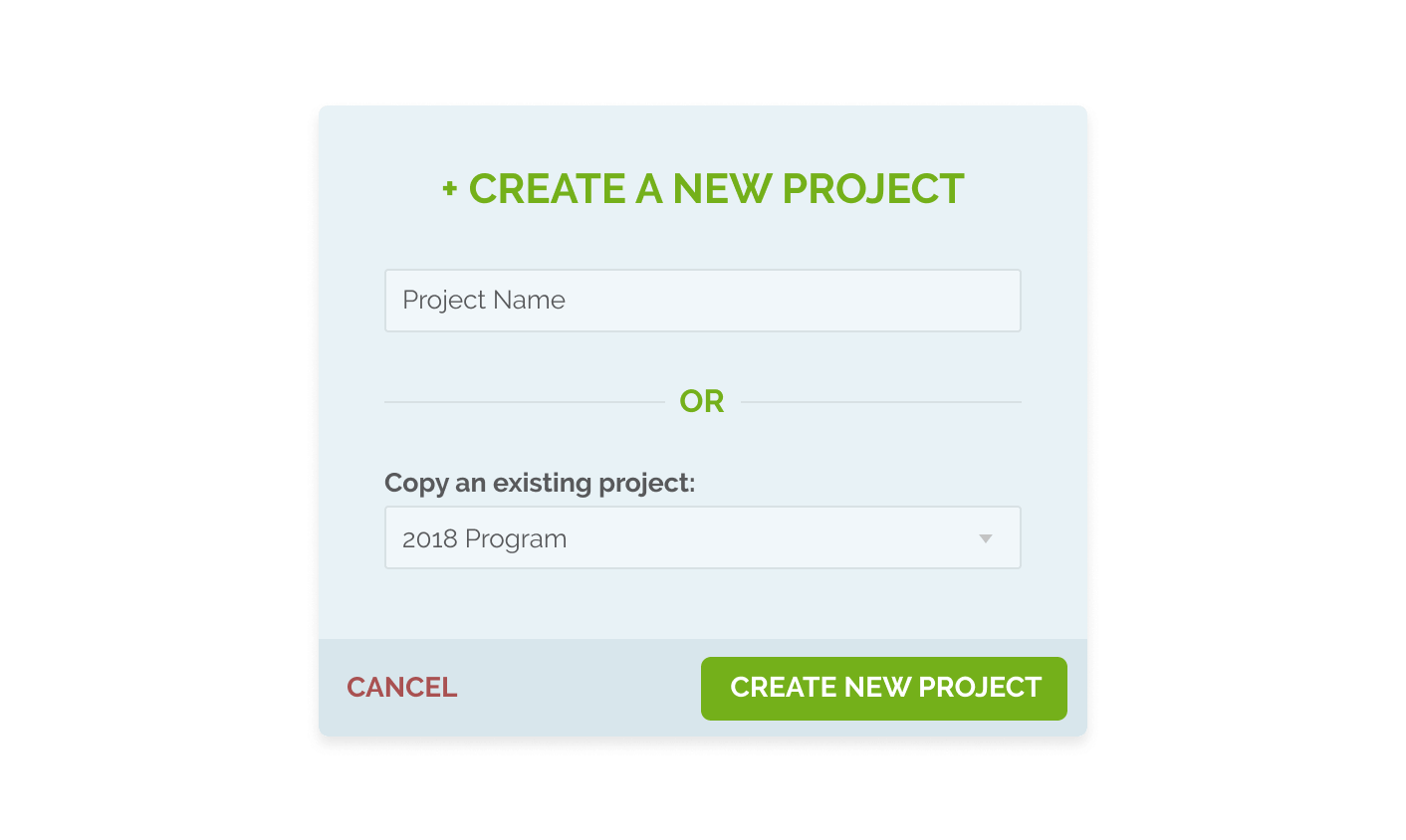Focus the Project Name placeholder text

click(x=484, y=301)
